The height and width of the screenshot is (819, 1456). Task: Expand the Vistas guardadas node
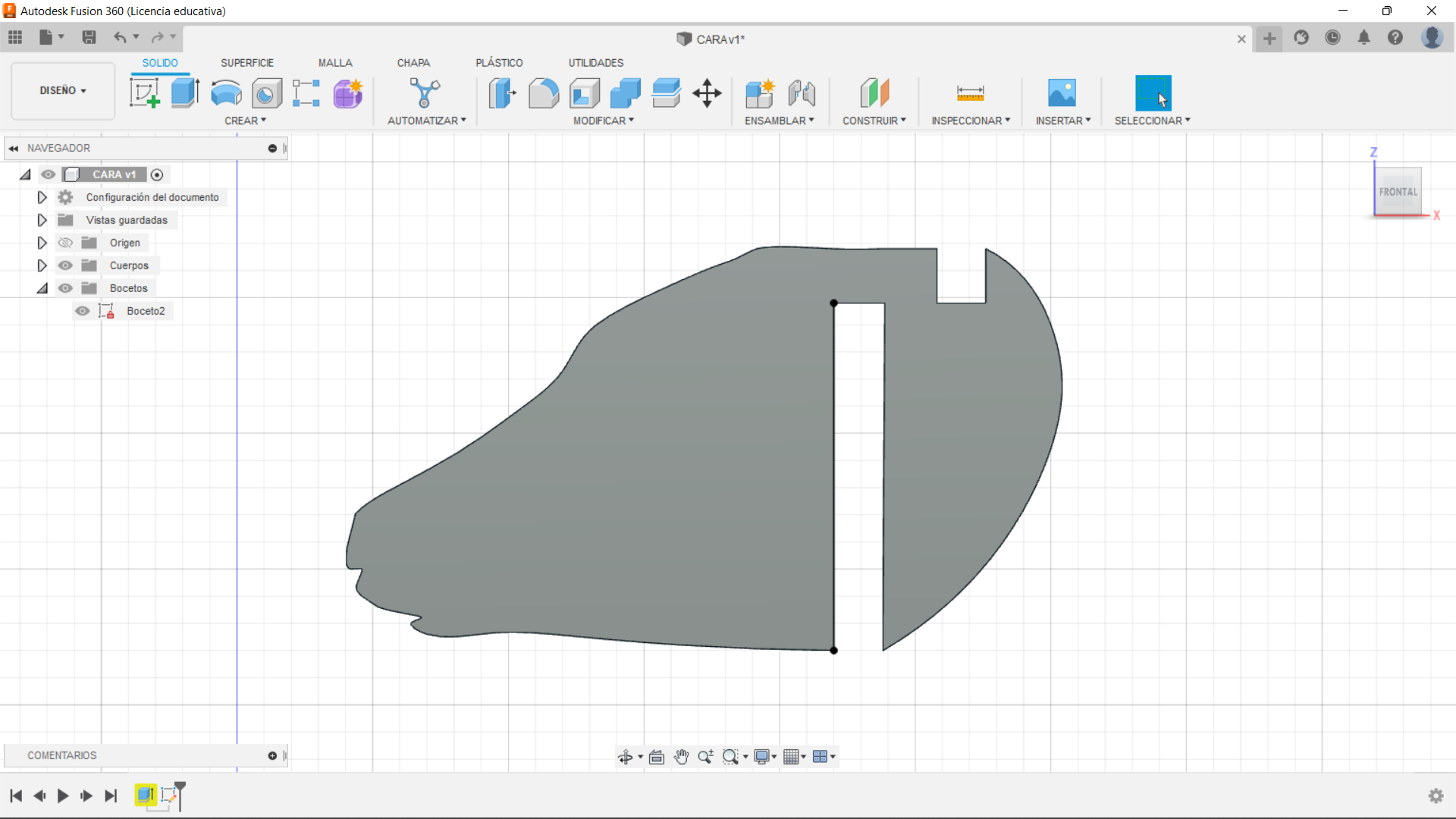pos(42,220)
